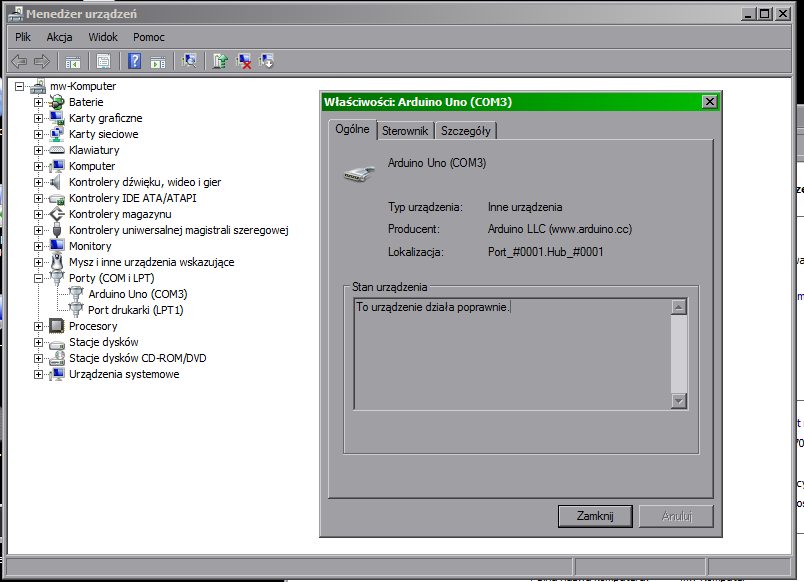The height and width of the screenshot is (582, 804).
Task: Expand the Karty graficzne node
Action: click(39, 118)
